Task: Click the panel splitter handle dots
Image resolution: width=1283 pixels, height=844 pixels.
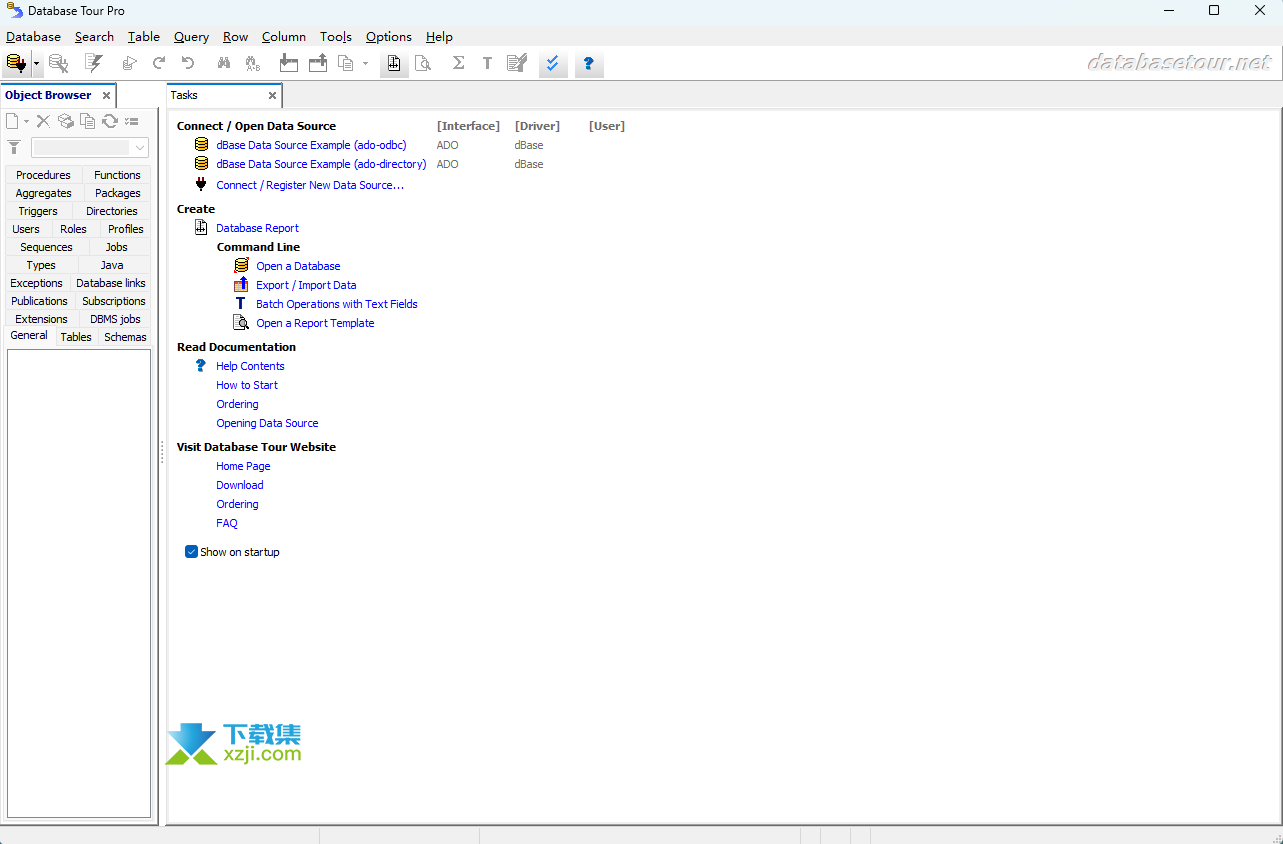Action: tap(162, 452)
